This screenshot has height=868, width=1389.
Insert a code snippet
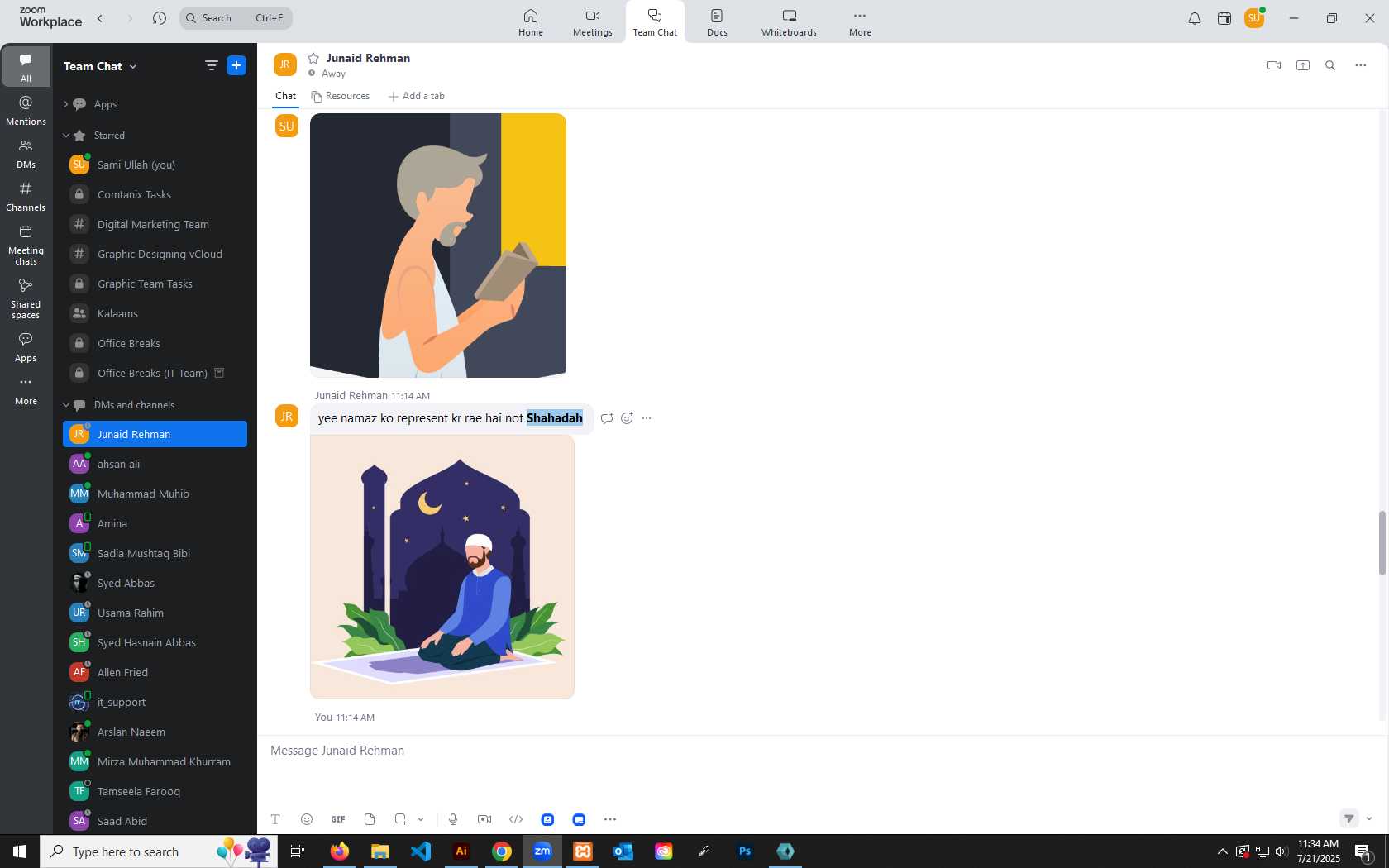516,819
